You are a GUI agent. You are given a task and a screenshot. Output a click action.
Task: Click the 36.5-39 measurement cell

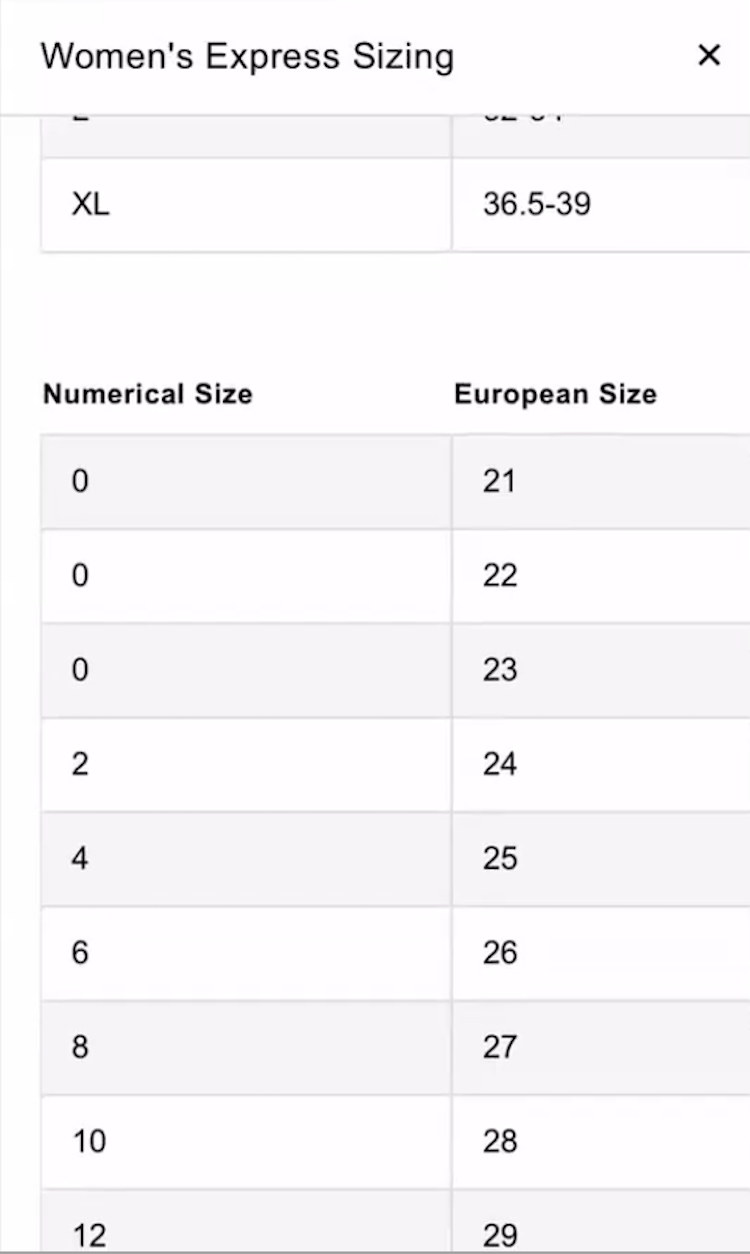600,205
